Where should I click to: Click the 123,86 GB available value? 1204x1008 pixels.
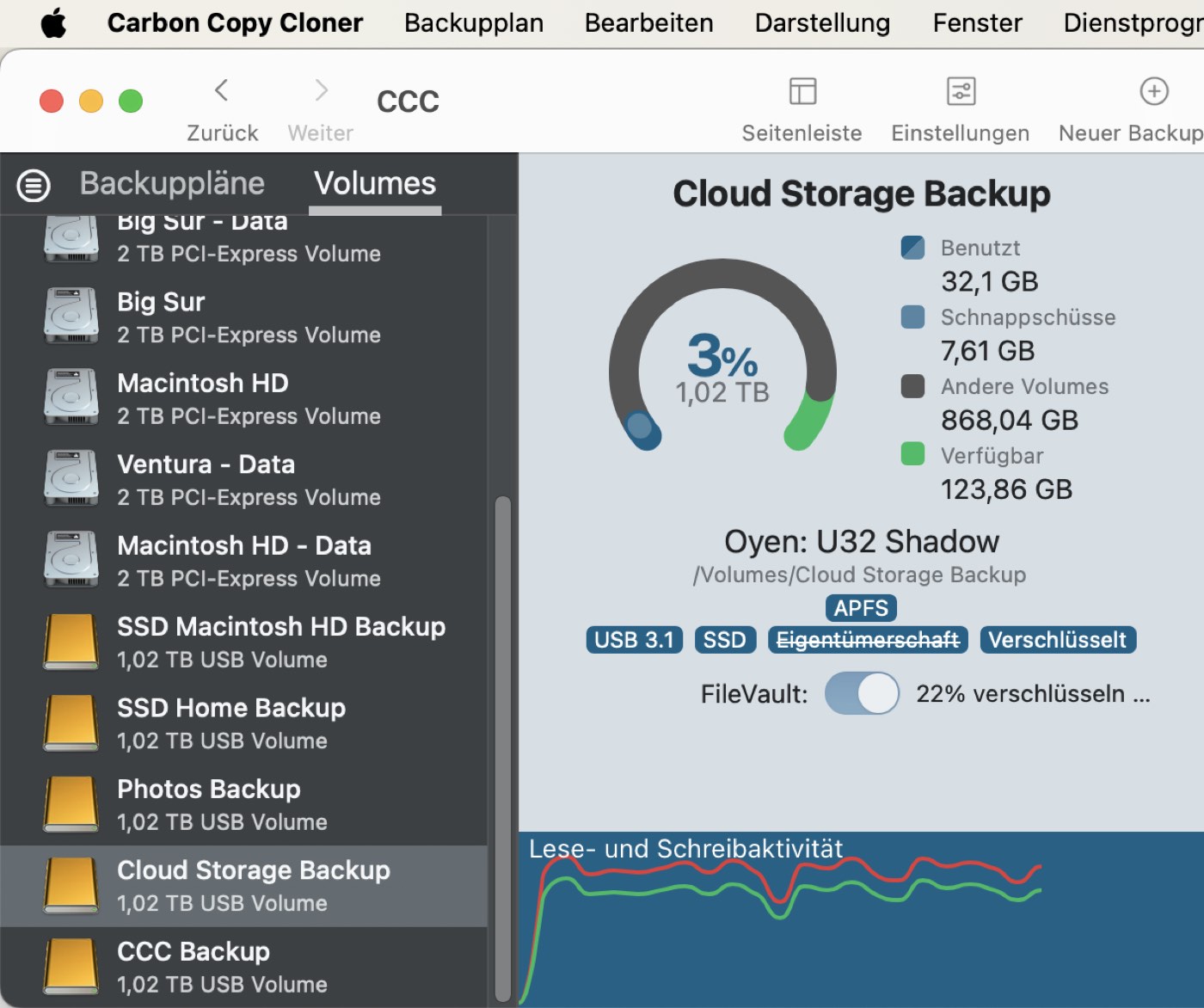tap(1007, 489)
